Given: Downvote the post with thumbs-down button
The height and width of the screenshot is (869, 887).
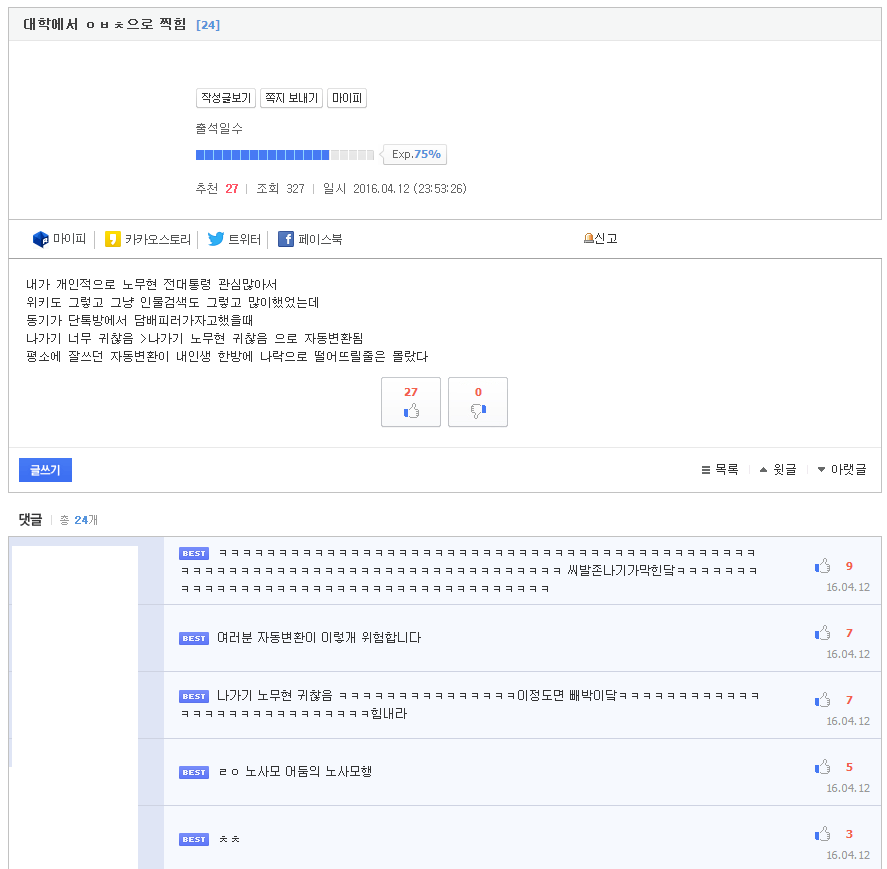Looking at the screenshot, I should pos(478,402).
